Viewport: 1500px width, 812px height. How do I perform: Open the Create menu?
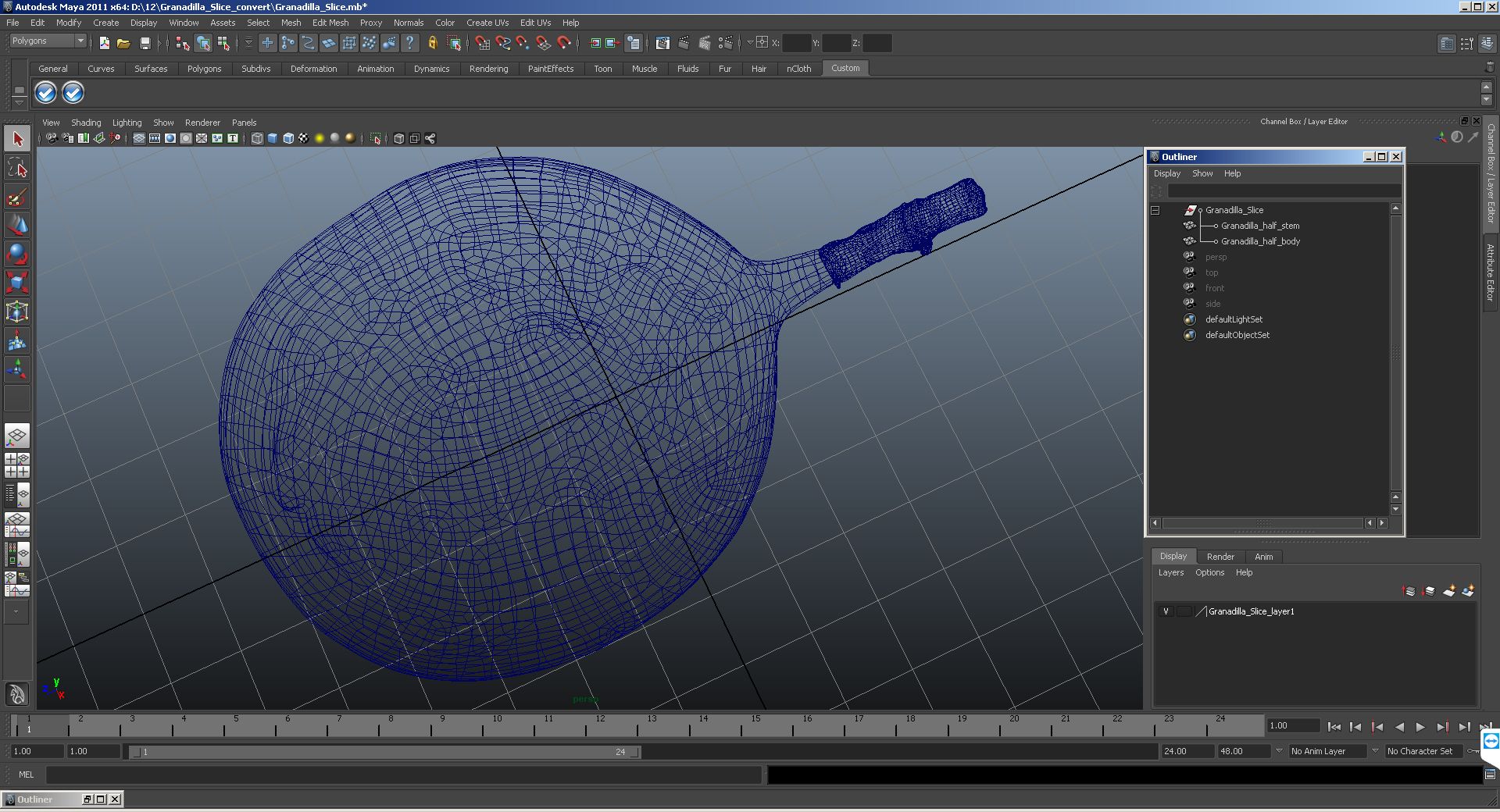105,23
